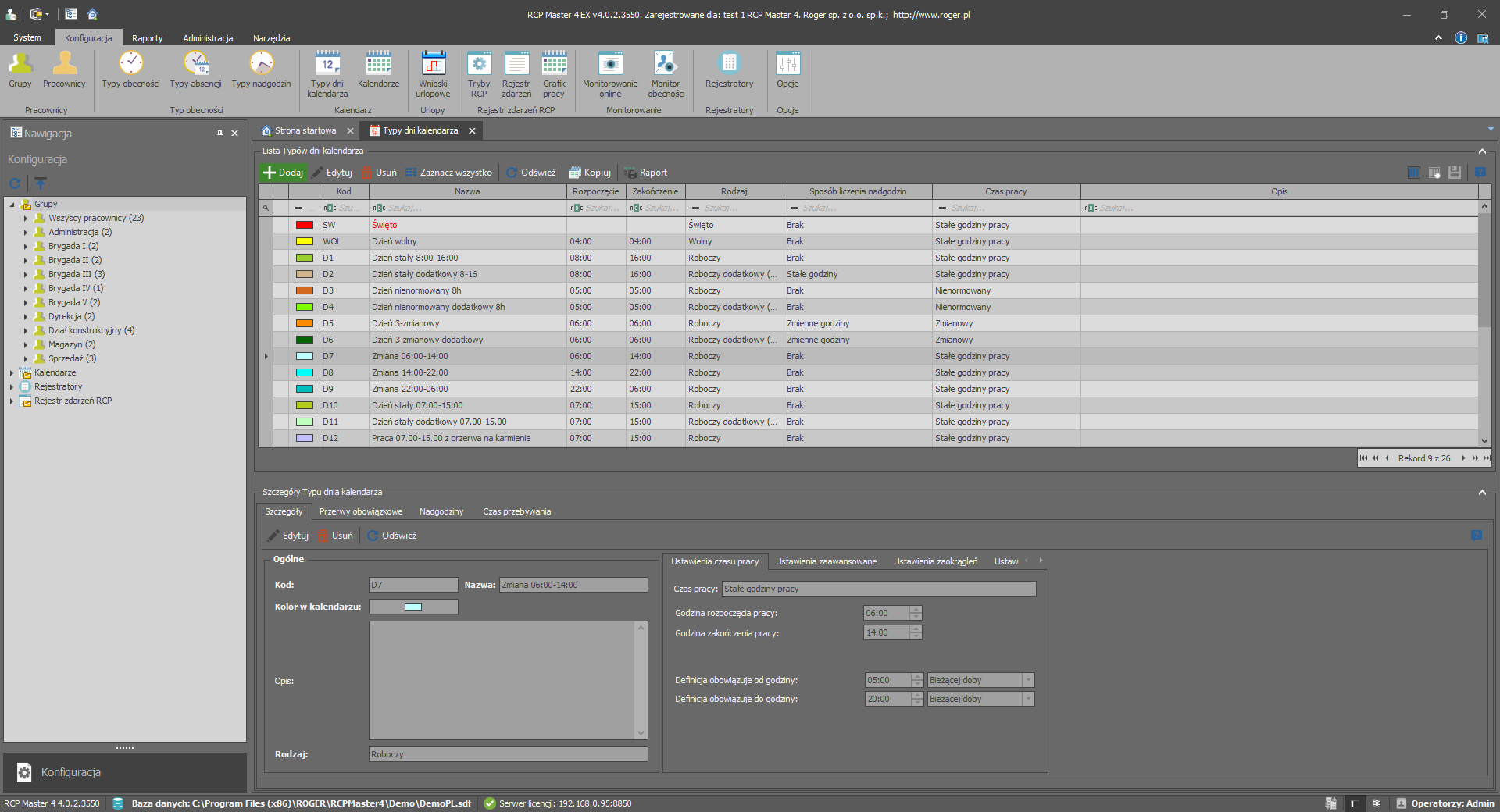Expand the Brygada III group node
Image resolution: width=1500 pixels, height=812 pixels.
(26, 275)
